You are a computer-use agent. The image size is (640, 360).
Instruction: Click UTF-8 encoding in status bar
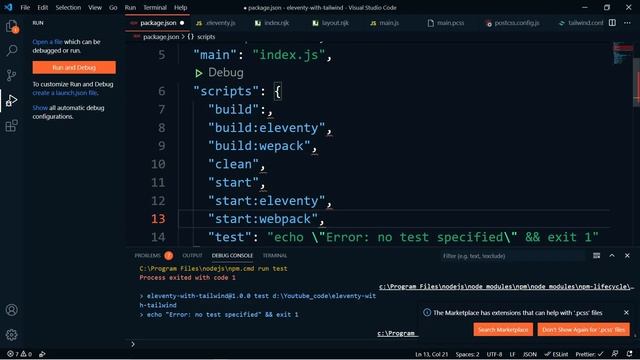(494, 354)
